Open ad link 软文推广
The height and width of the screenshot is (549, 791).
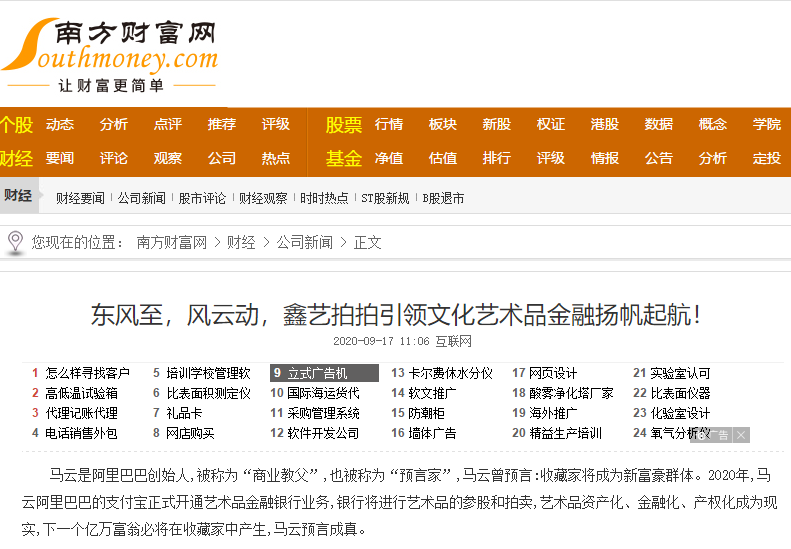pyautogui.click(x=432, y=393)
